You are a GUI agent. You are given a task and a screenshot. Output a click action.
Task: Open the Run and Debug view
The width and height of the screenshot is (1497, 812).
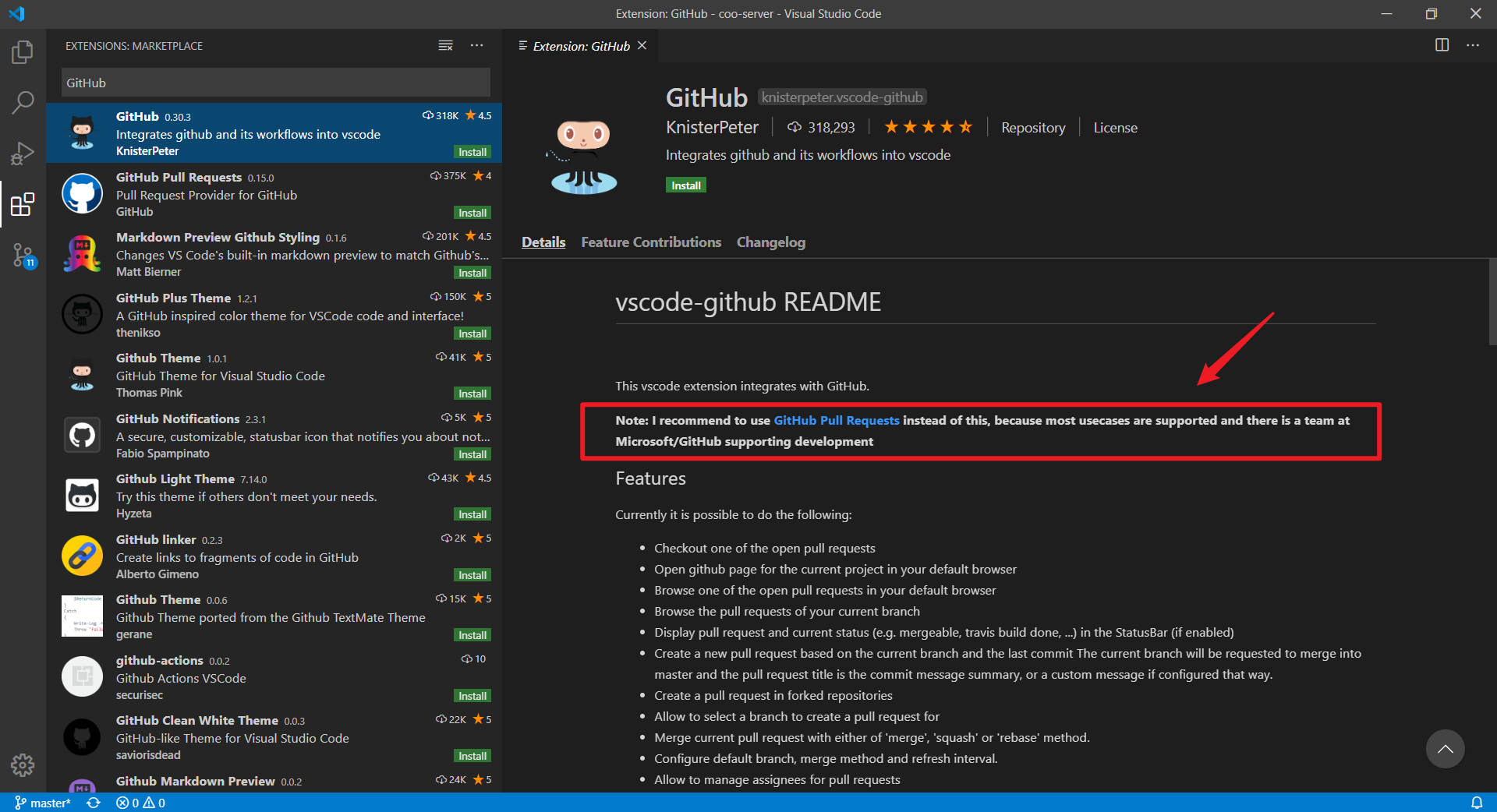pyautogui.click(x=23, y=153)
